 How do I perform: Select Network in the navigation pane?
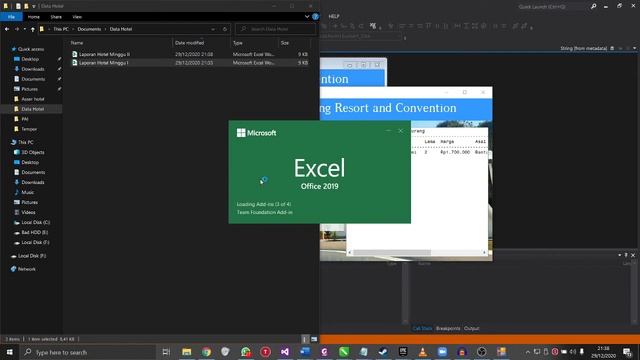click(x=27, y=269)
